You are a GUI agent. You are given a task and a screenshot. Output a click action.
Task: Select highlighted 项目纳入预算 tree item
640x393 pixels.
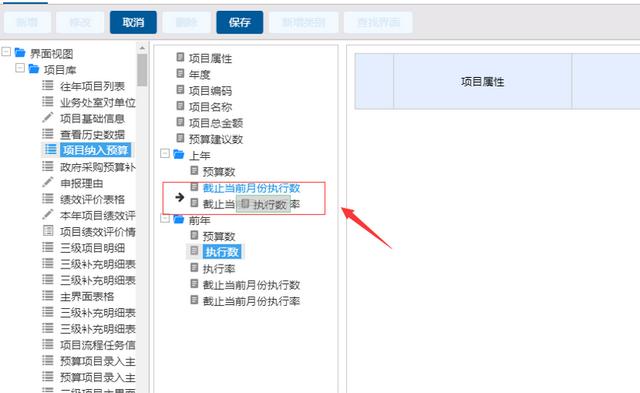coord(95,150)
